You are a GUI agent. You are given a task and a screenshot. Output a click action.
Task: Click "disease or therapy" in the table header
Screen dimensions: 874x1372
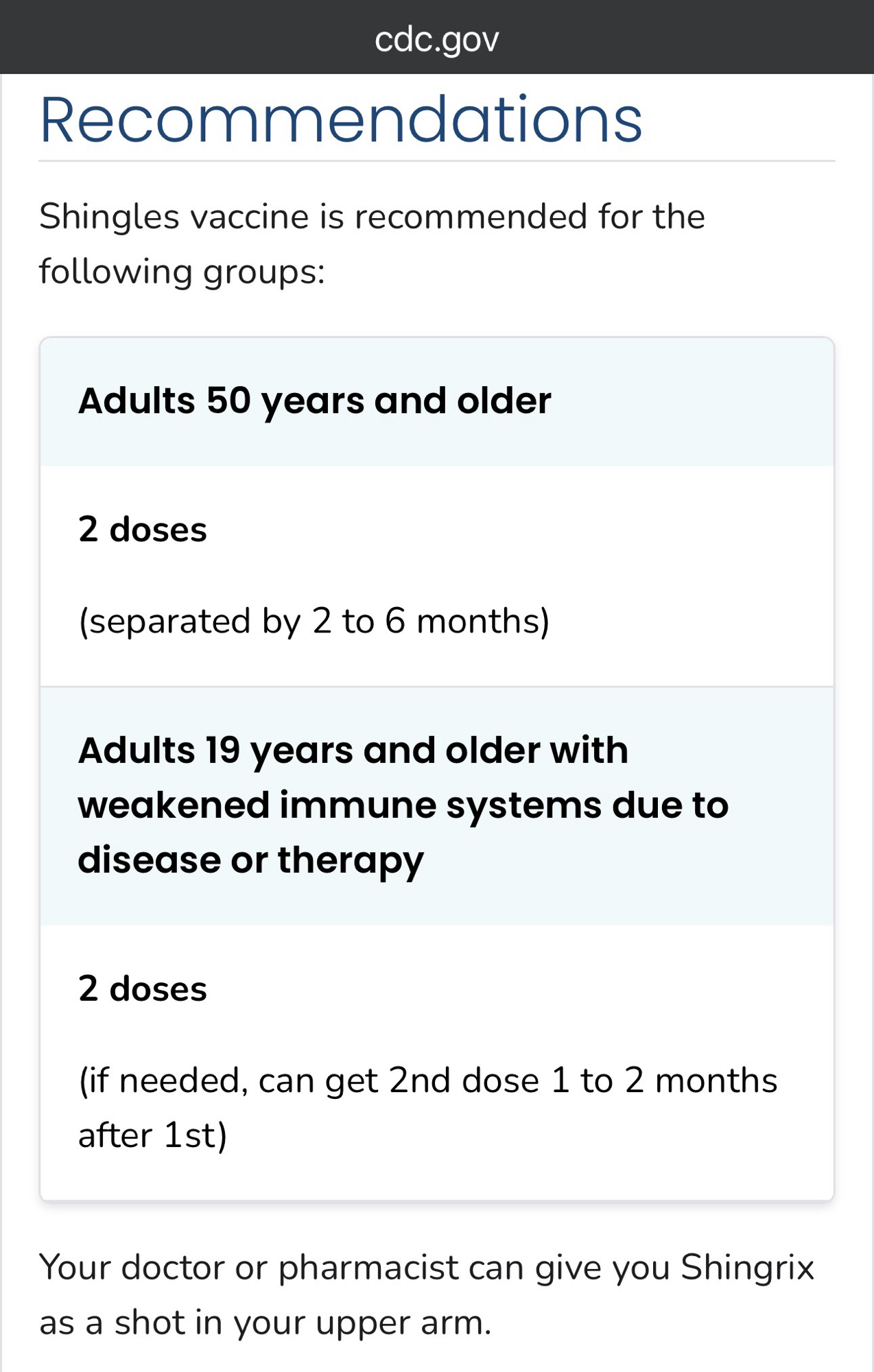tap(250, 860)
